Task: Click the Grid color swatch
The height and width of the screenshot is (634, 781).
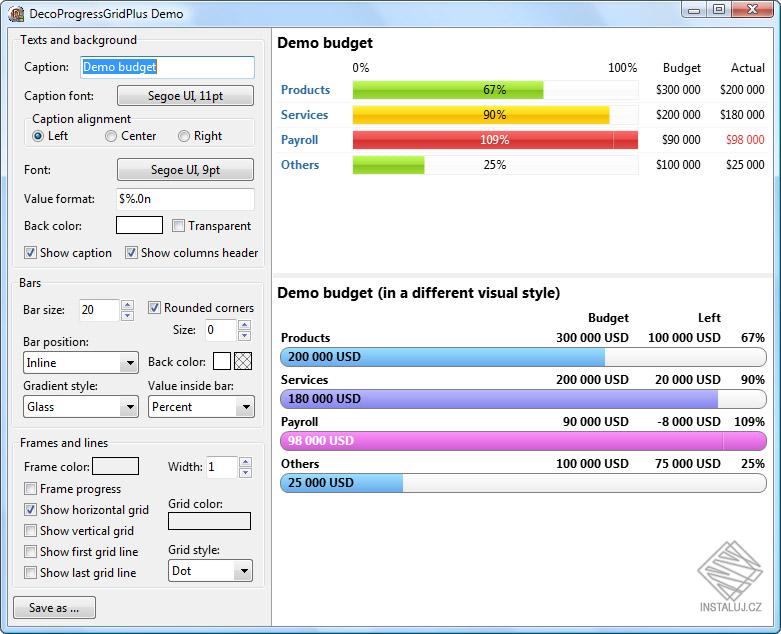Action: click(209, 521)
